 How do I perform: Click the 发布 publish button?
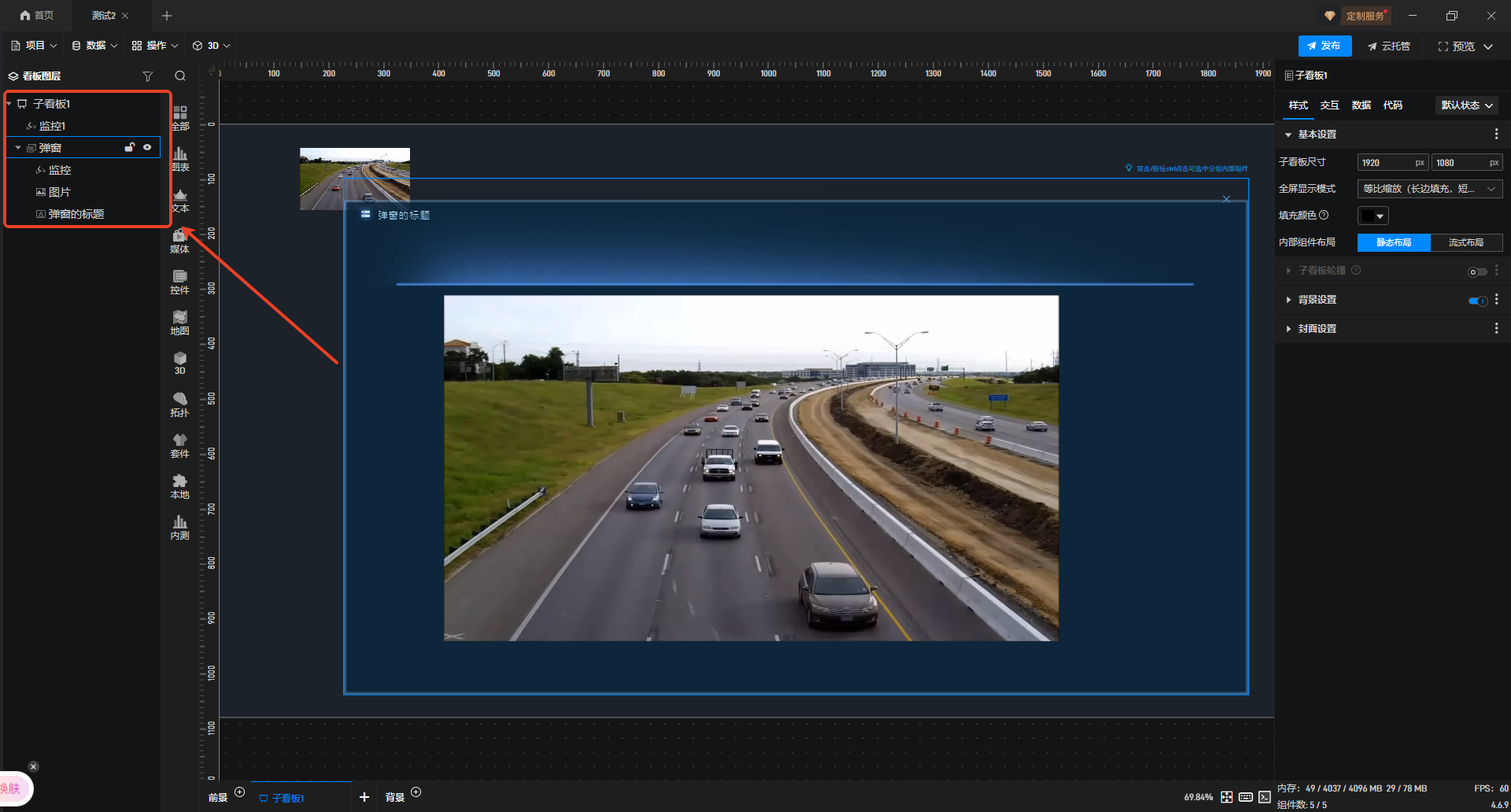pos(1324,46)
